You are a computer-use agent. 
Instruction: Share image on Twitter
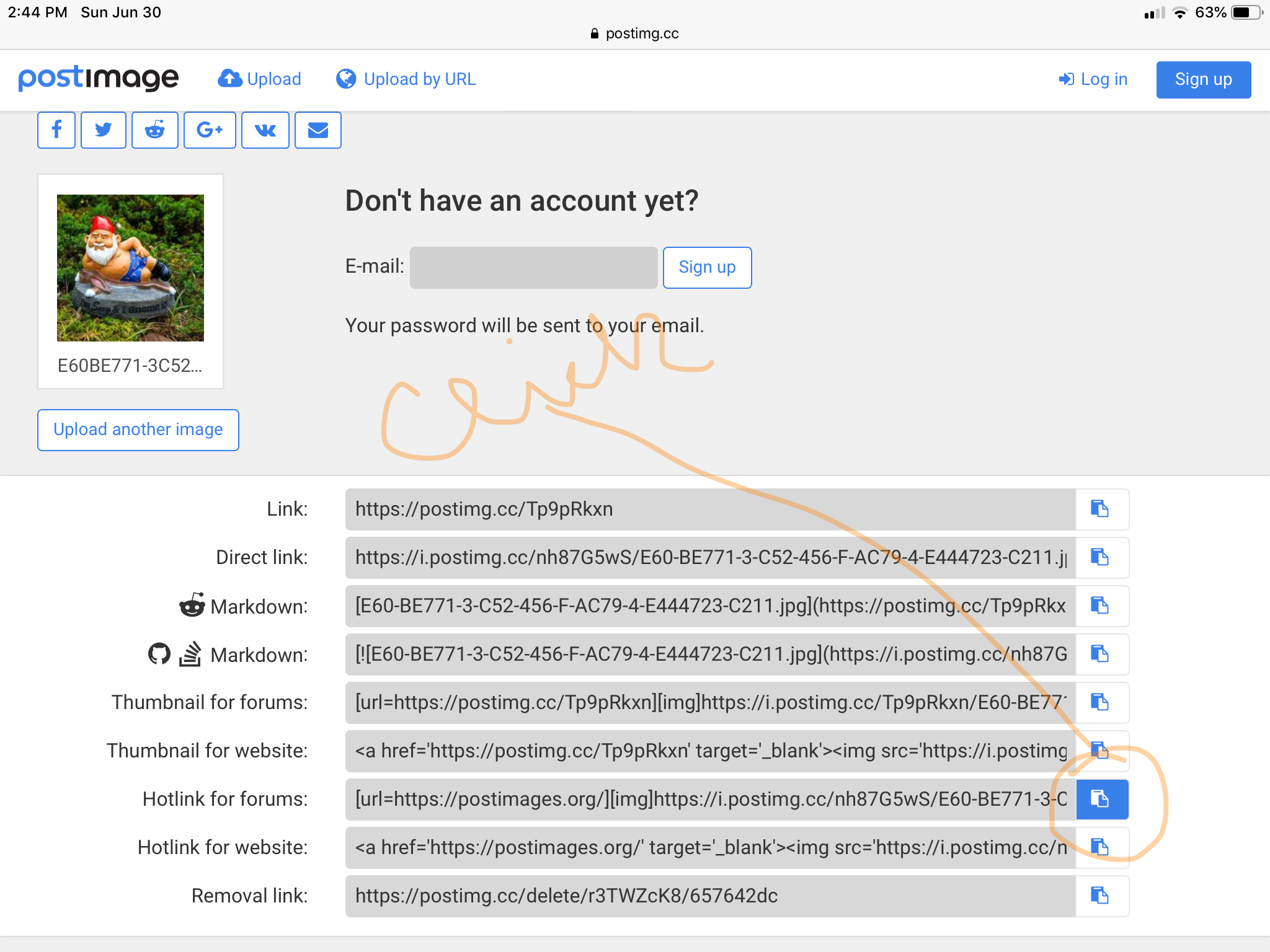click(104, 130)
